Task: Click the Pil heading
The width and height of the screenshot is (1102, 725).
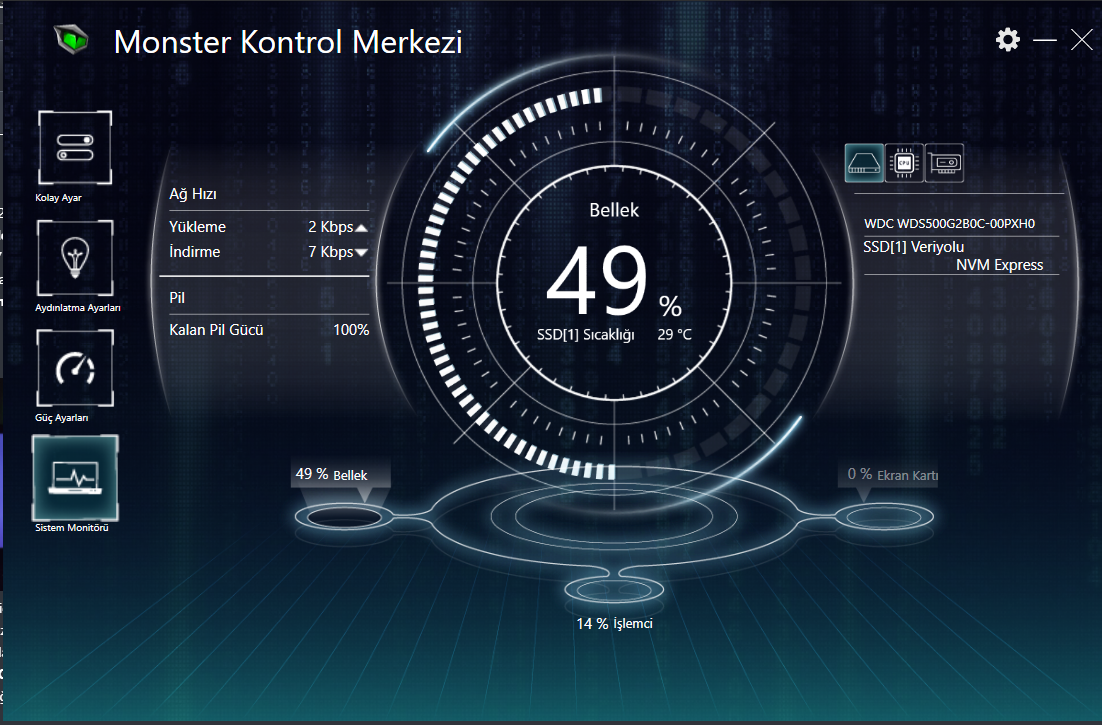Action: tap(177, 298)
